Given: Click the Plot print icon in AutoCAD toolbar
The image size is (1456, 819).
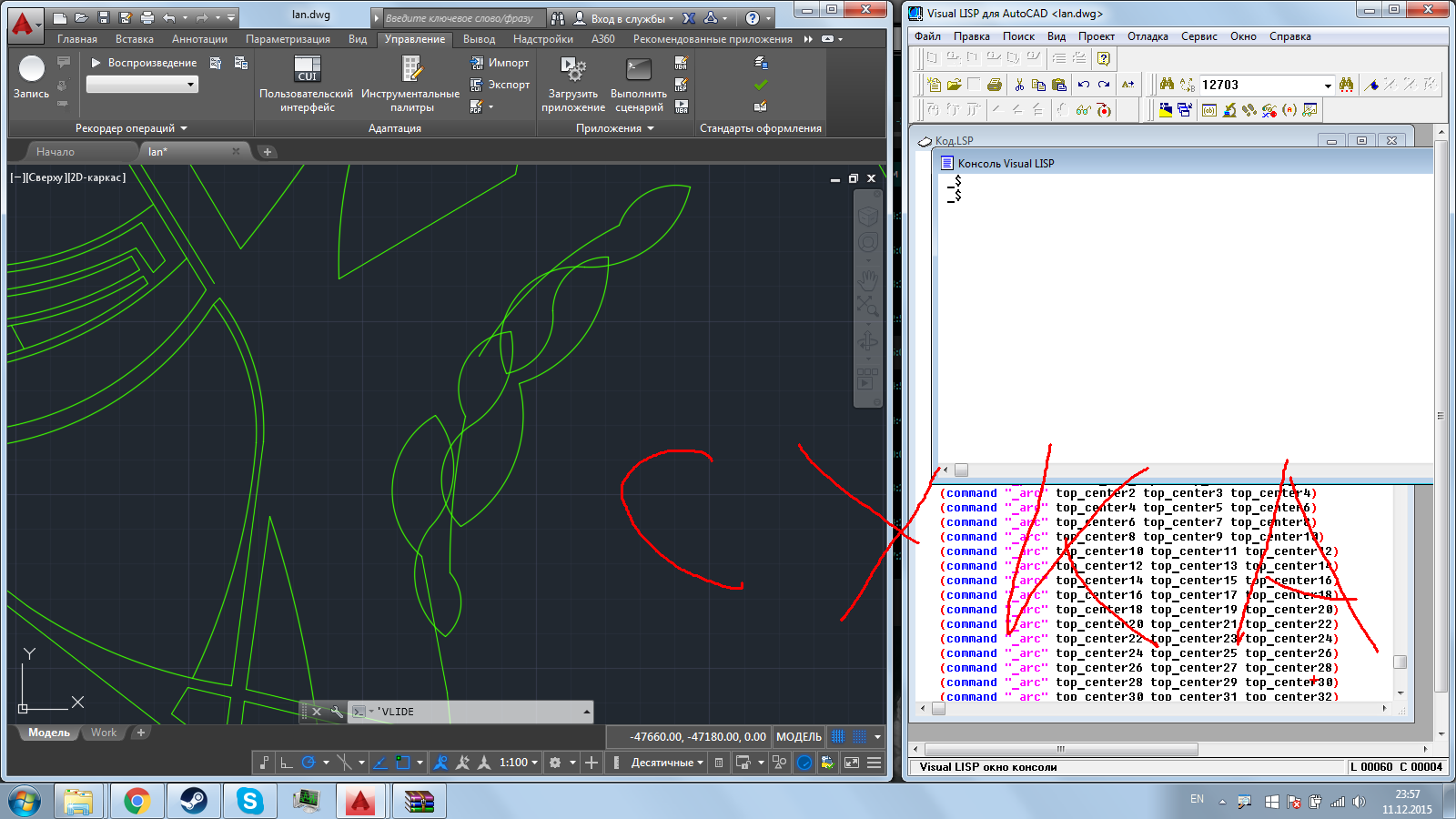Looking at the screenshot, I should 147,17.
